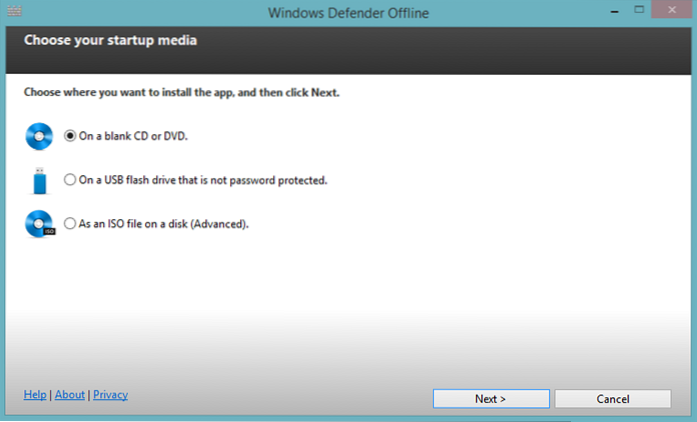
Task: Click the 'Windows Defender Offline' title text
Action: point(348,13)
